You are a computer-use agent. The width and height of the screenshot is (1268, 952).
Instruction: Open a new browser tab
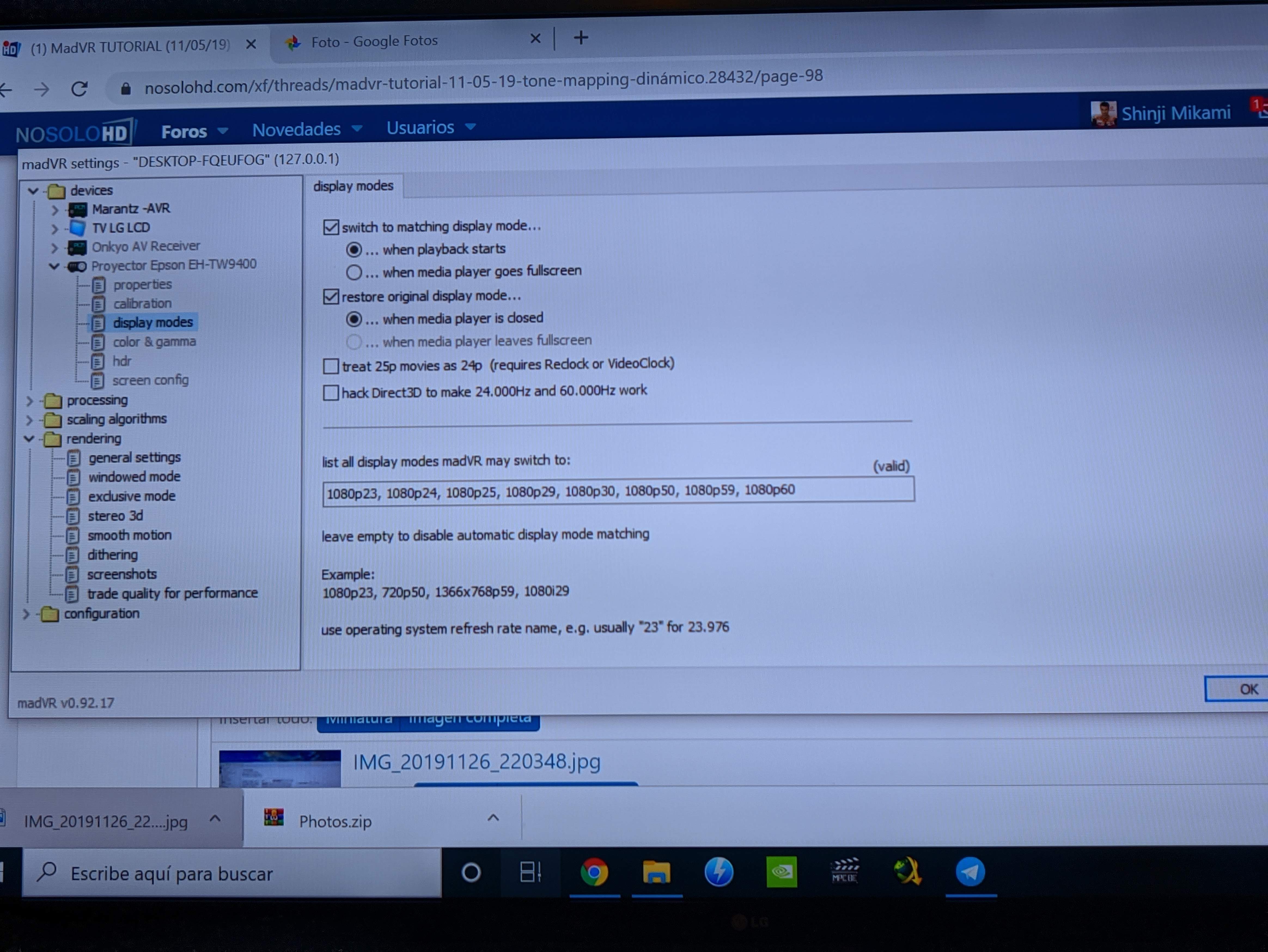tap(581, 38)
